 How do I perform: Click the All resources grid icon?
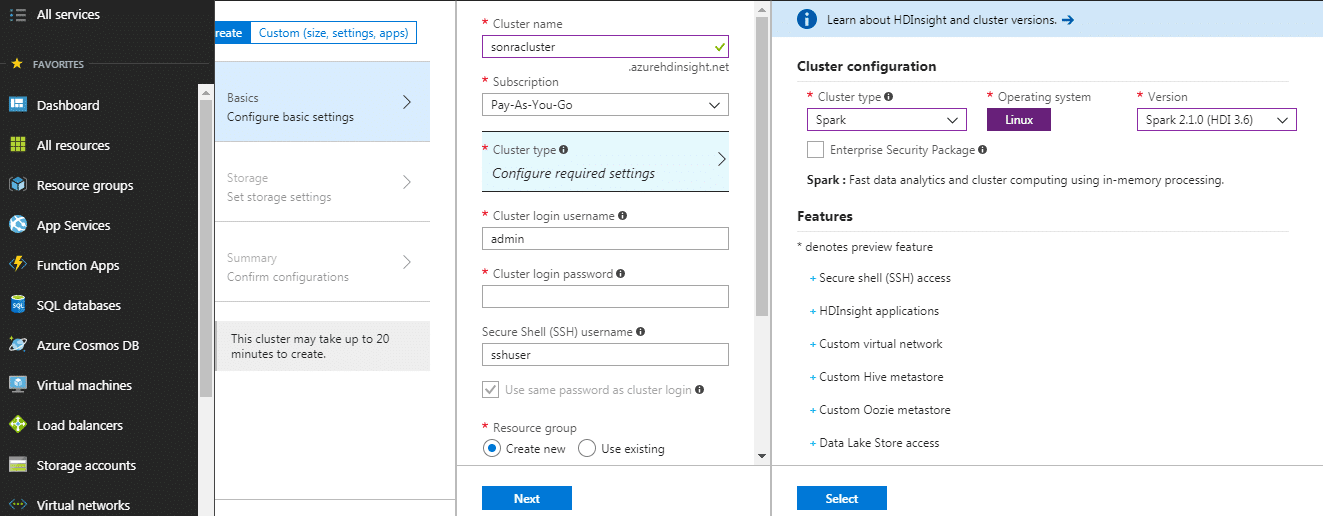(x=17, y=145)
